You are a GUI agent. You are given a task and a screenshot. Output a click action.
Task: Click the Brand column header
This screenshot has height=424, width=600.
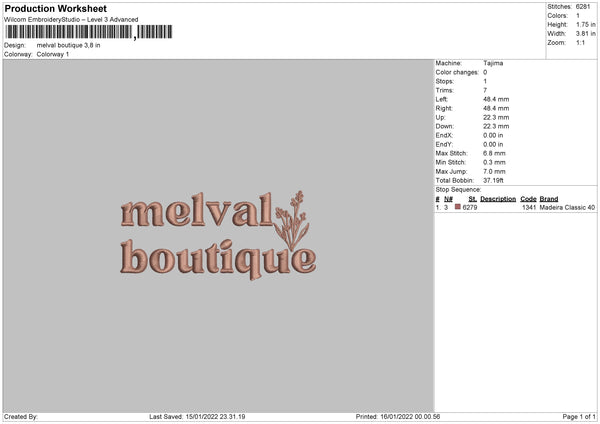[549, 199]
